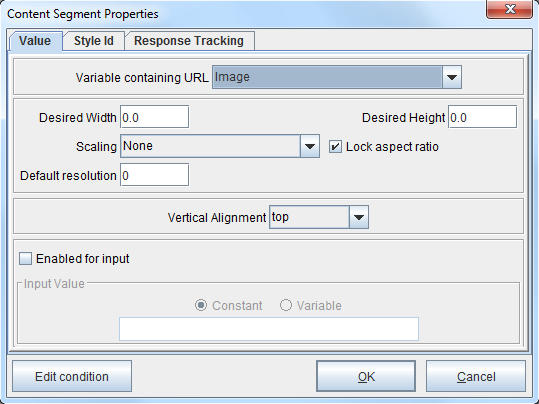Switch to the Response Tracking tab
Screen dimensions: 539x404
coord(189,41)
